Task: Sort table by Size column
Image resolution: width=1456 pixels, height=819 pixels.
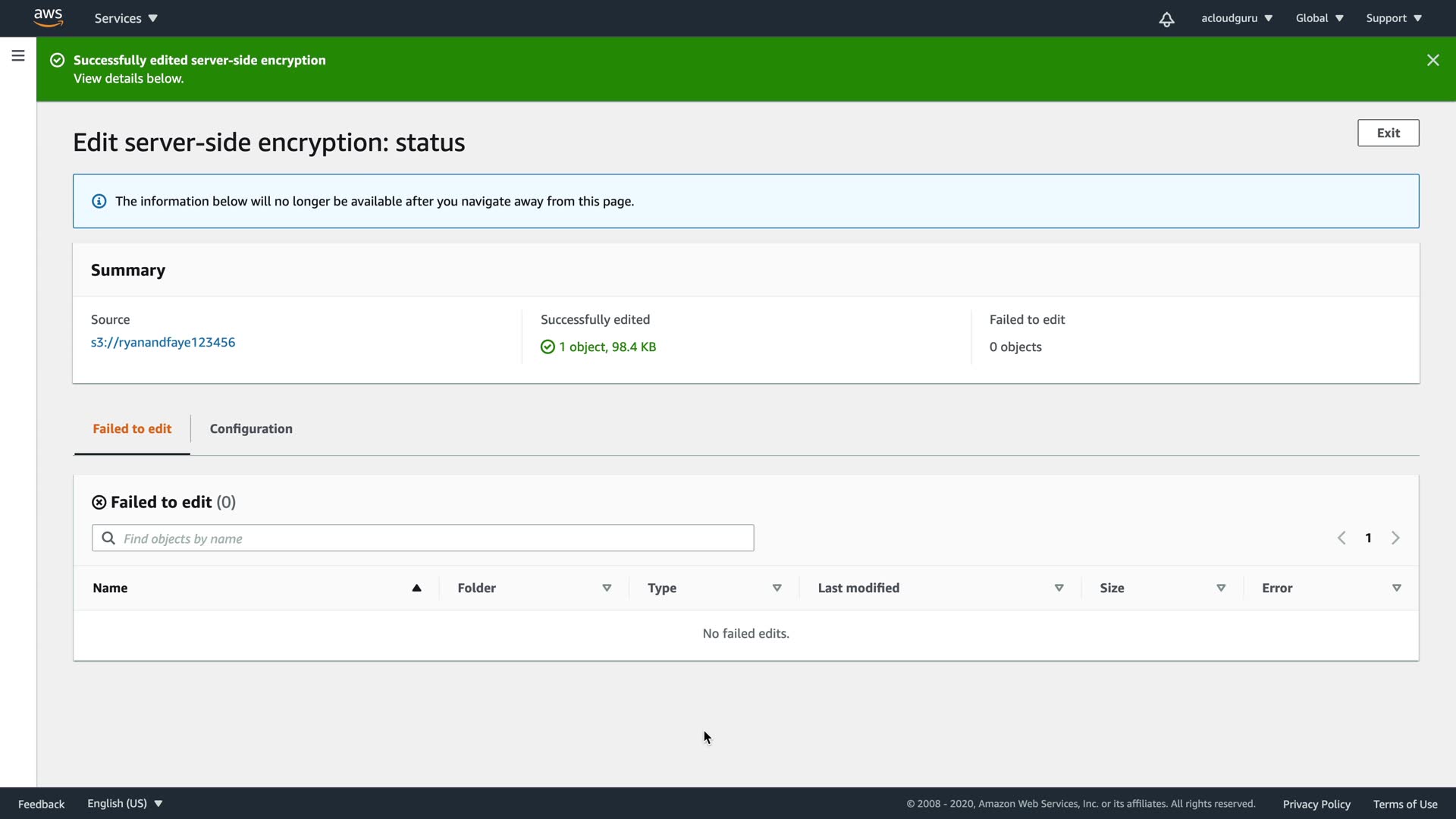Action: pyautogui.click(x=1221, y=588)
